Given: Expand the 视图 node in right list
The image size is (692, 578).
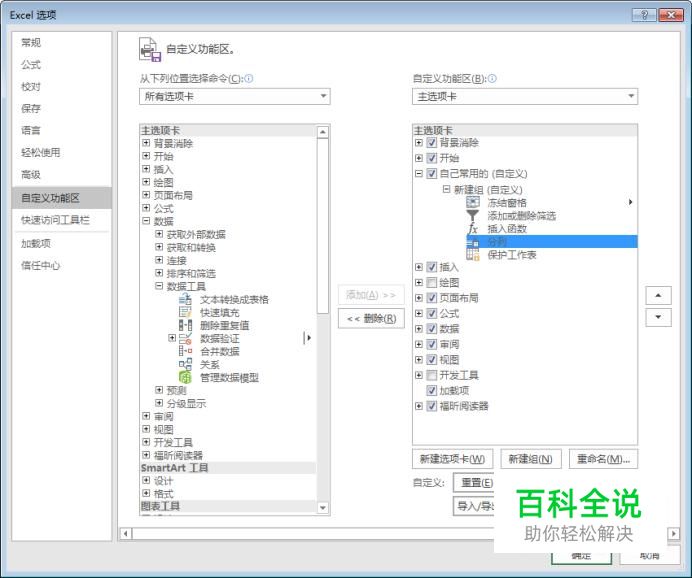Looking at the screenshot, I should [x=419, y=360].
